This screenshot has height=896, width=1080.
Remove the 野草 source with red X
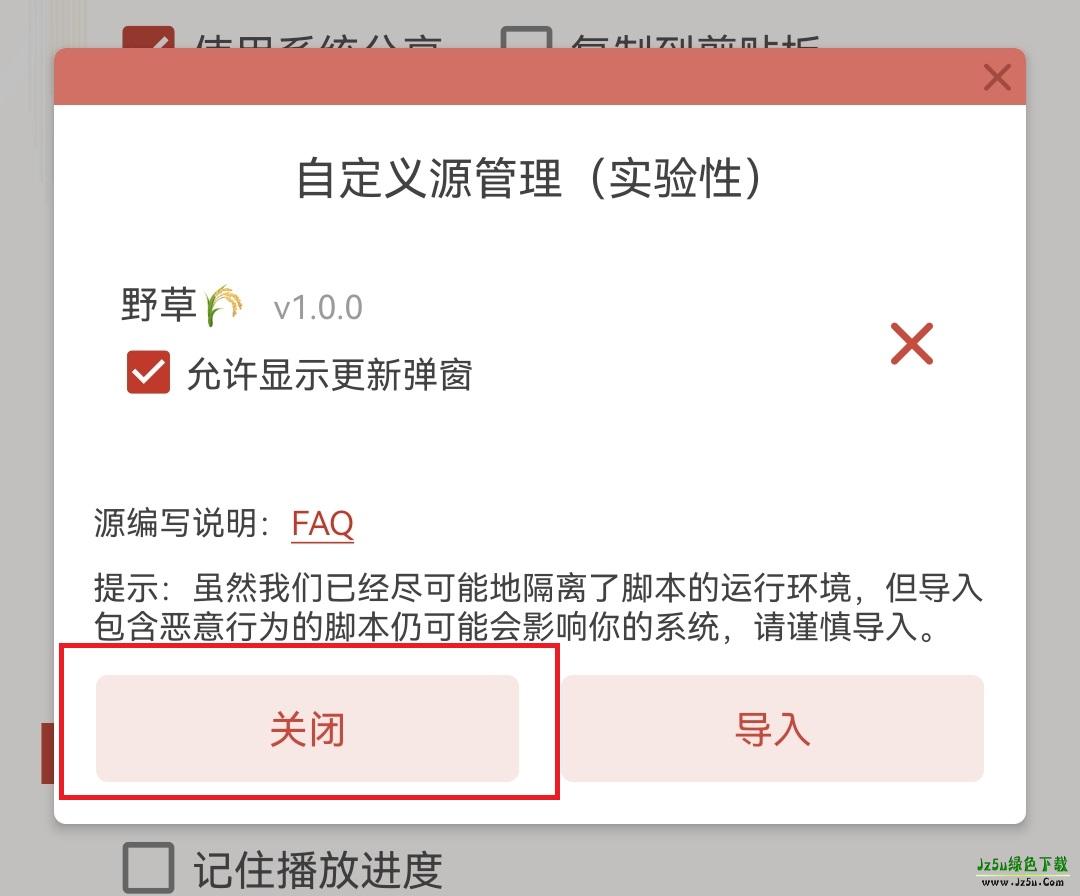911,343
